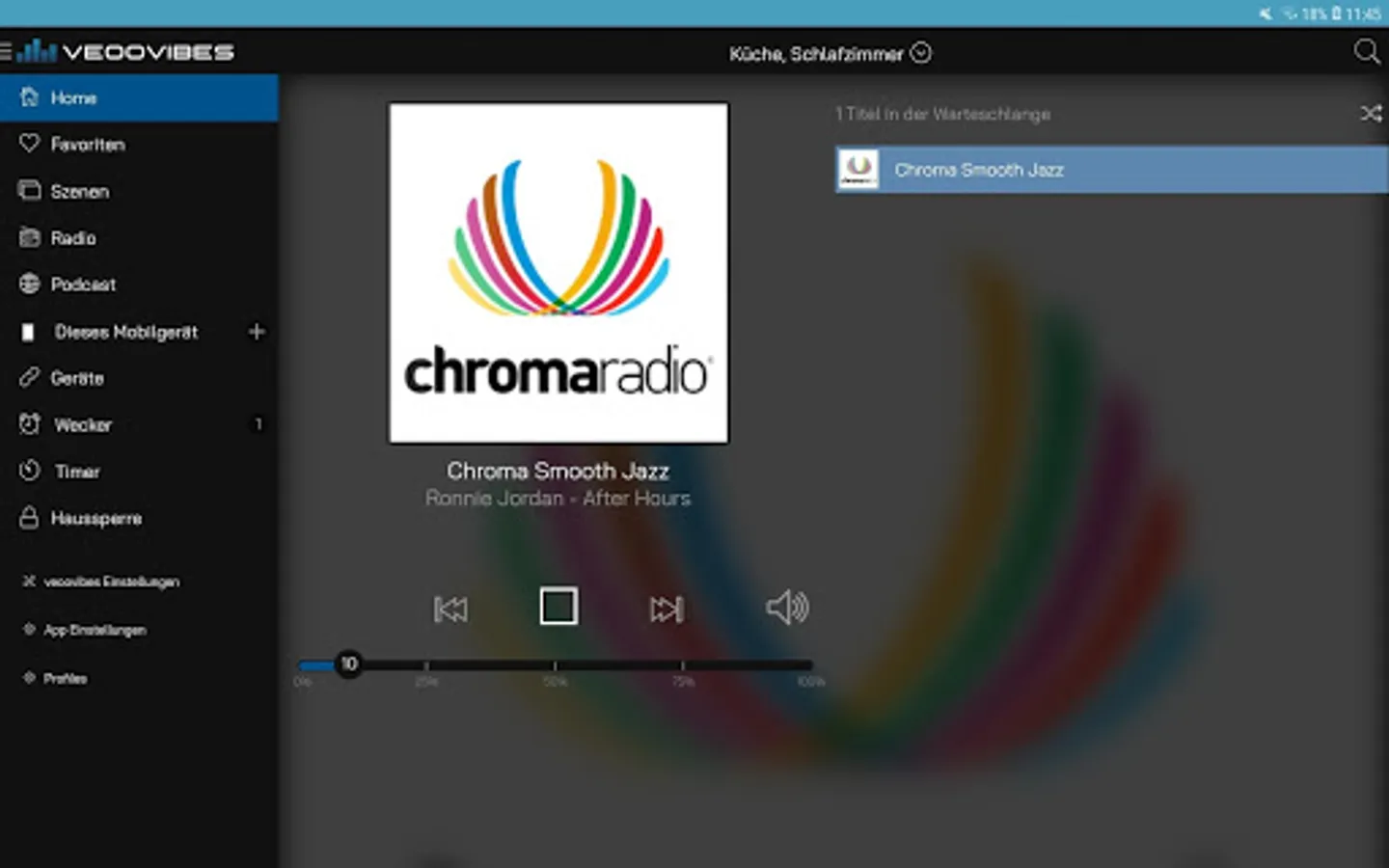The height and width of the screenshot is (868, 1389).
Task: Open Wecker alarm section
Action: pos(139,424)
